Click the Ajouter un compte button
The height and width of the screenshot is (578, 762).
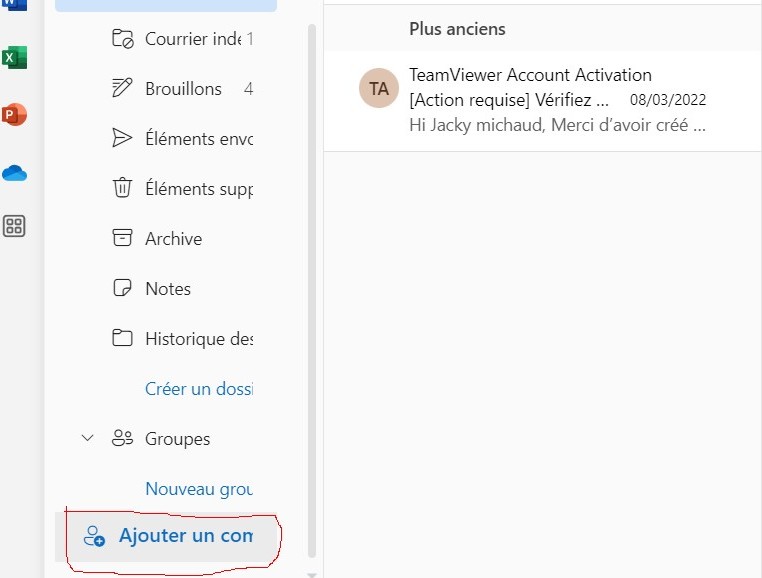click(170, 536)
